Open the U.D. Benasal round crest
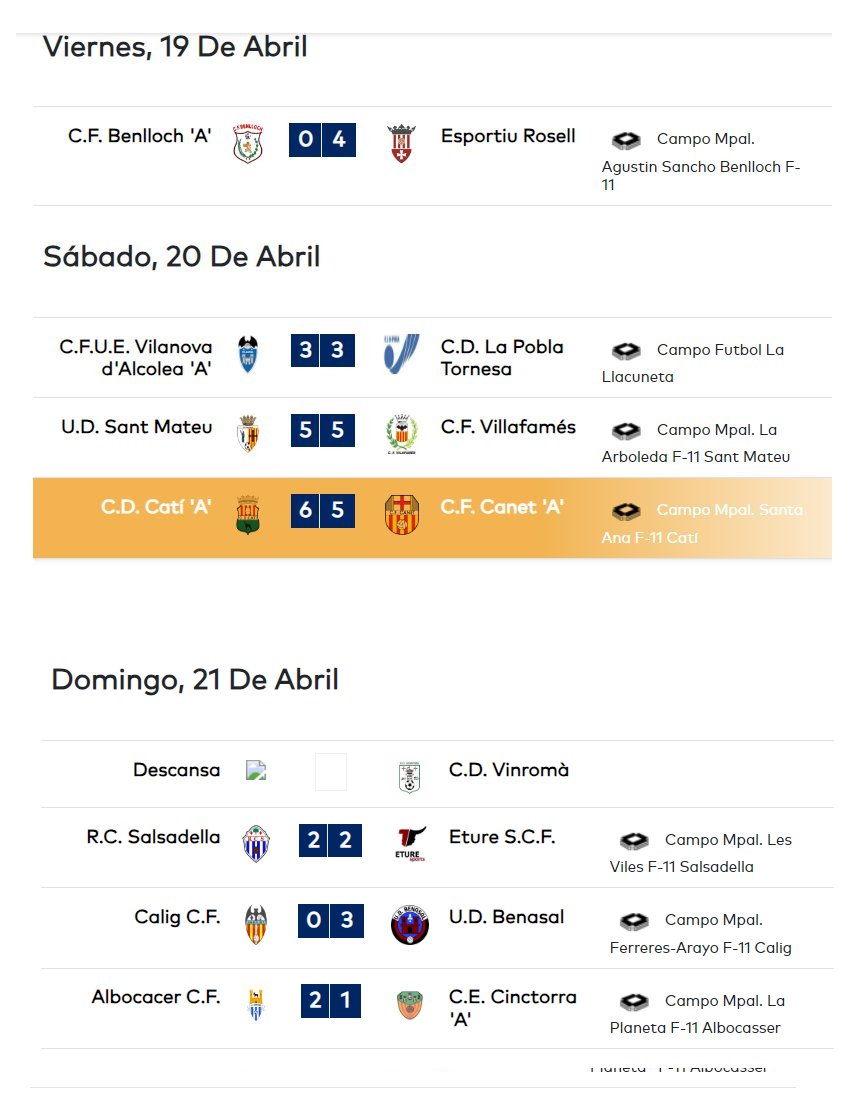 pyautogui.click(x=410, y=925)
